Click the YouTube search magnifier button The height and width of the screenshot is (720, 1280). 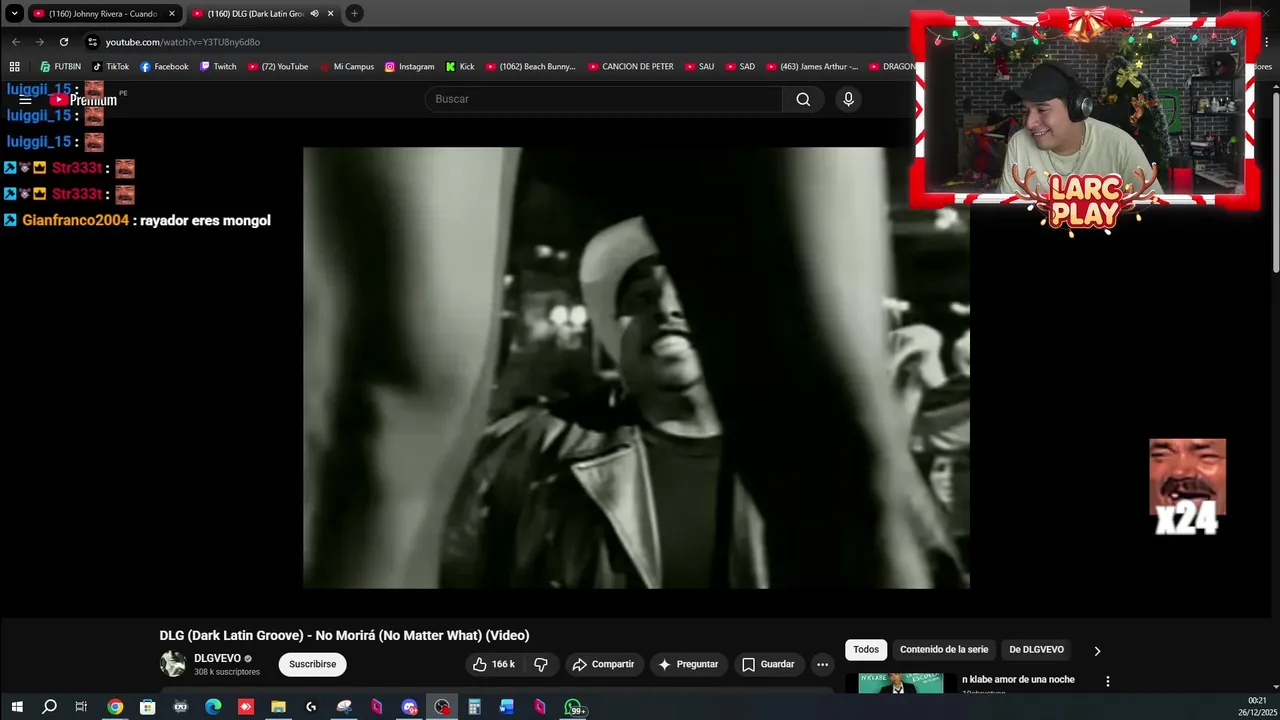[803, 99]
